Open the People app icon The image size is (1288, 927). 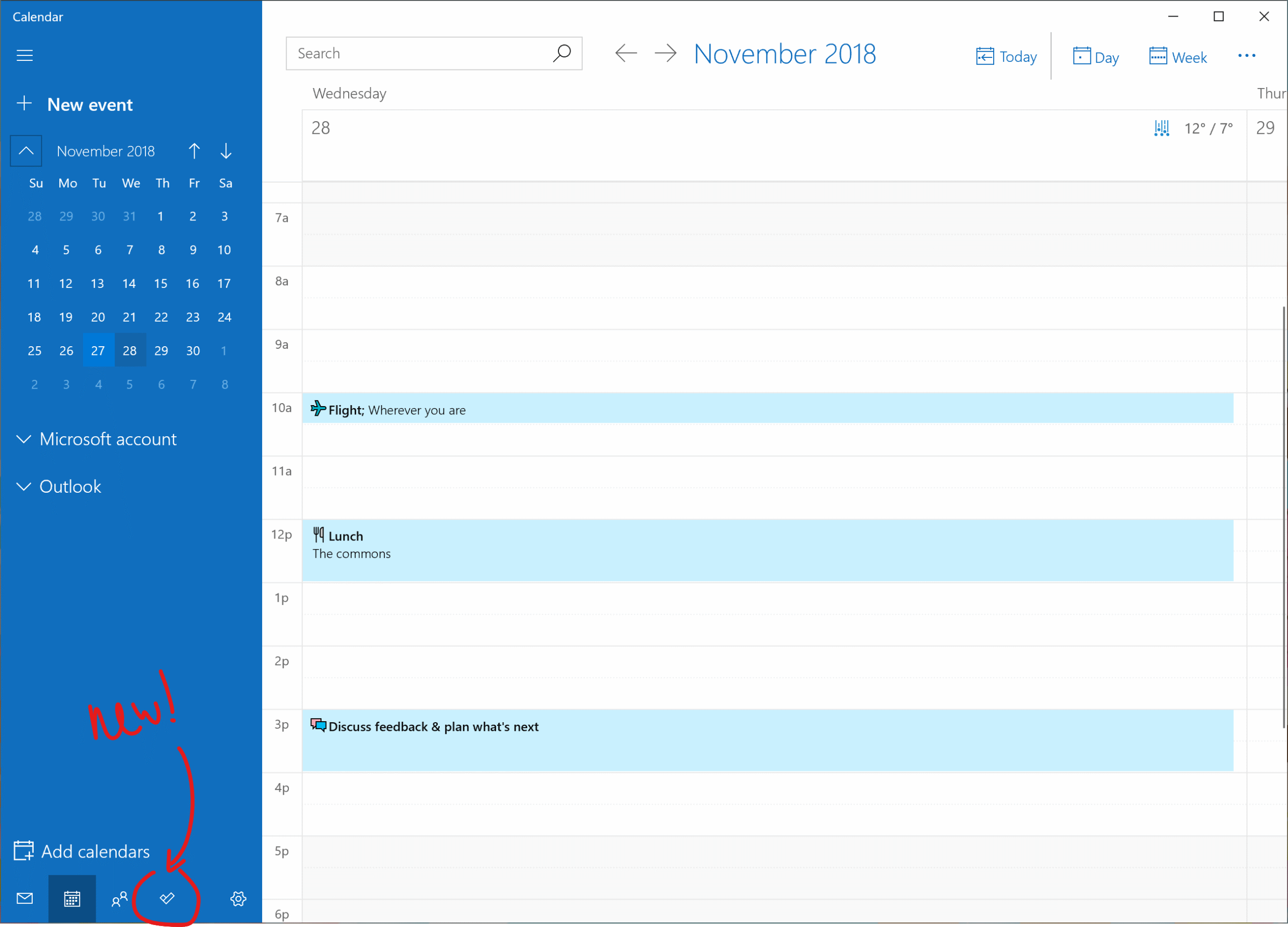coord(119,899)
